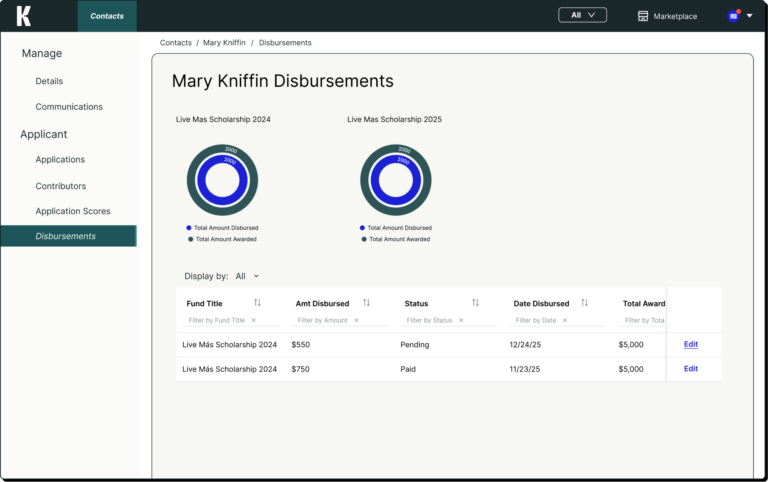This screenshot has width=768, height=482.
Task: Edit the $550 Pending disbursement
Action: [691, 344]
